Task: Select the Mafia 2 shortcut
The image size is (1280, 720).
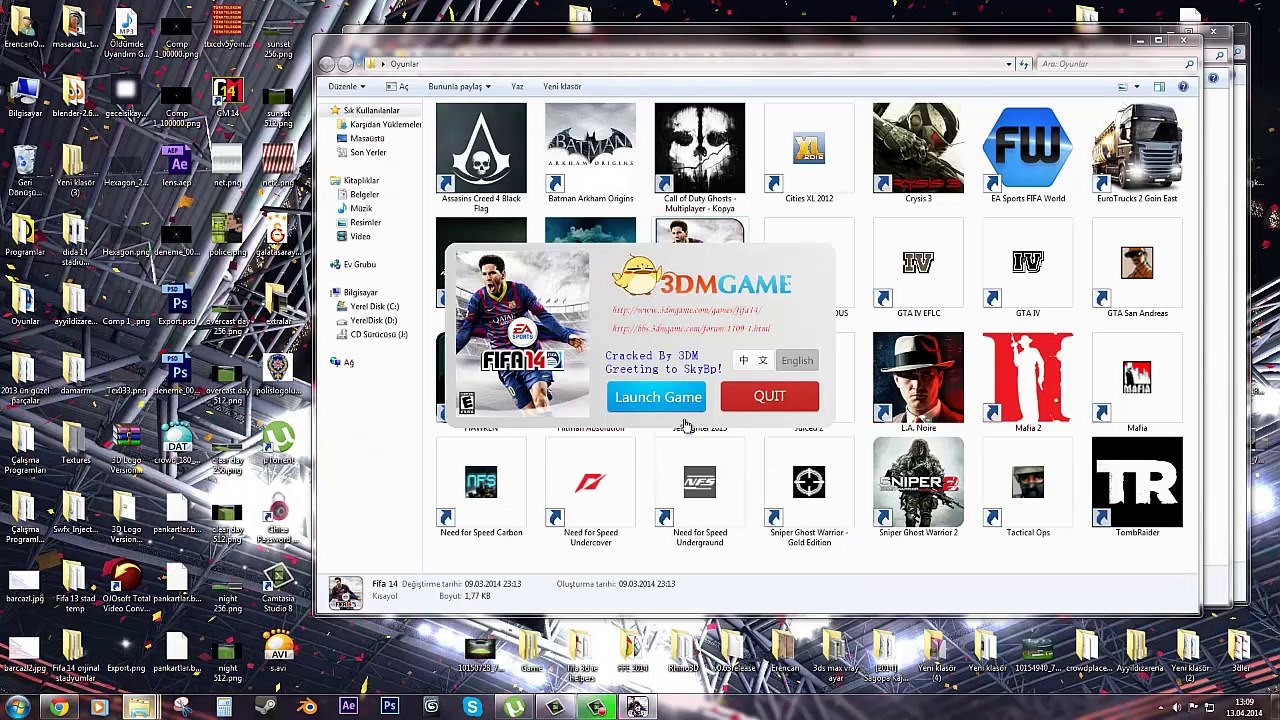Action: point(1027,383)
